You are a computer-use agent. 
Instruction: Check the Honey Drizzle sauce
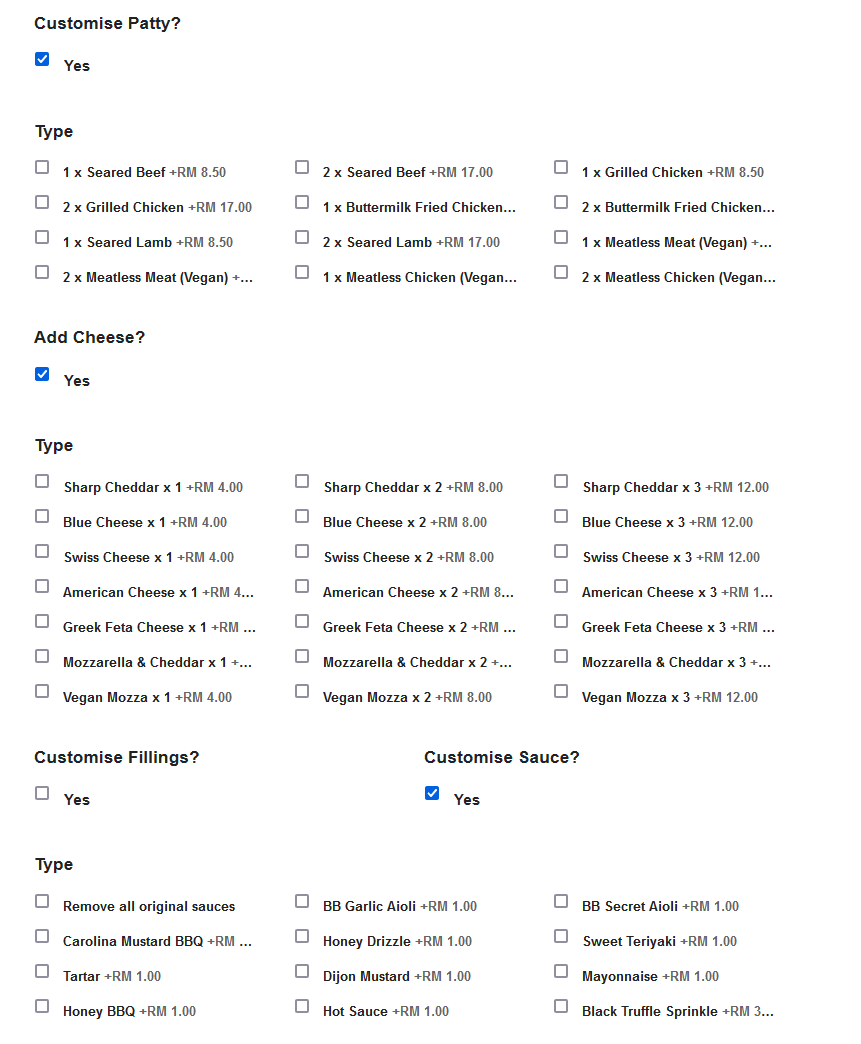click(302, 935)
